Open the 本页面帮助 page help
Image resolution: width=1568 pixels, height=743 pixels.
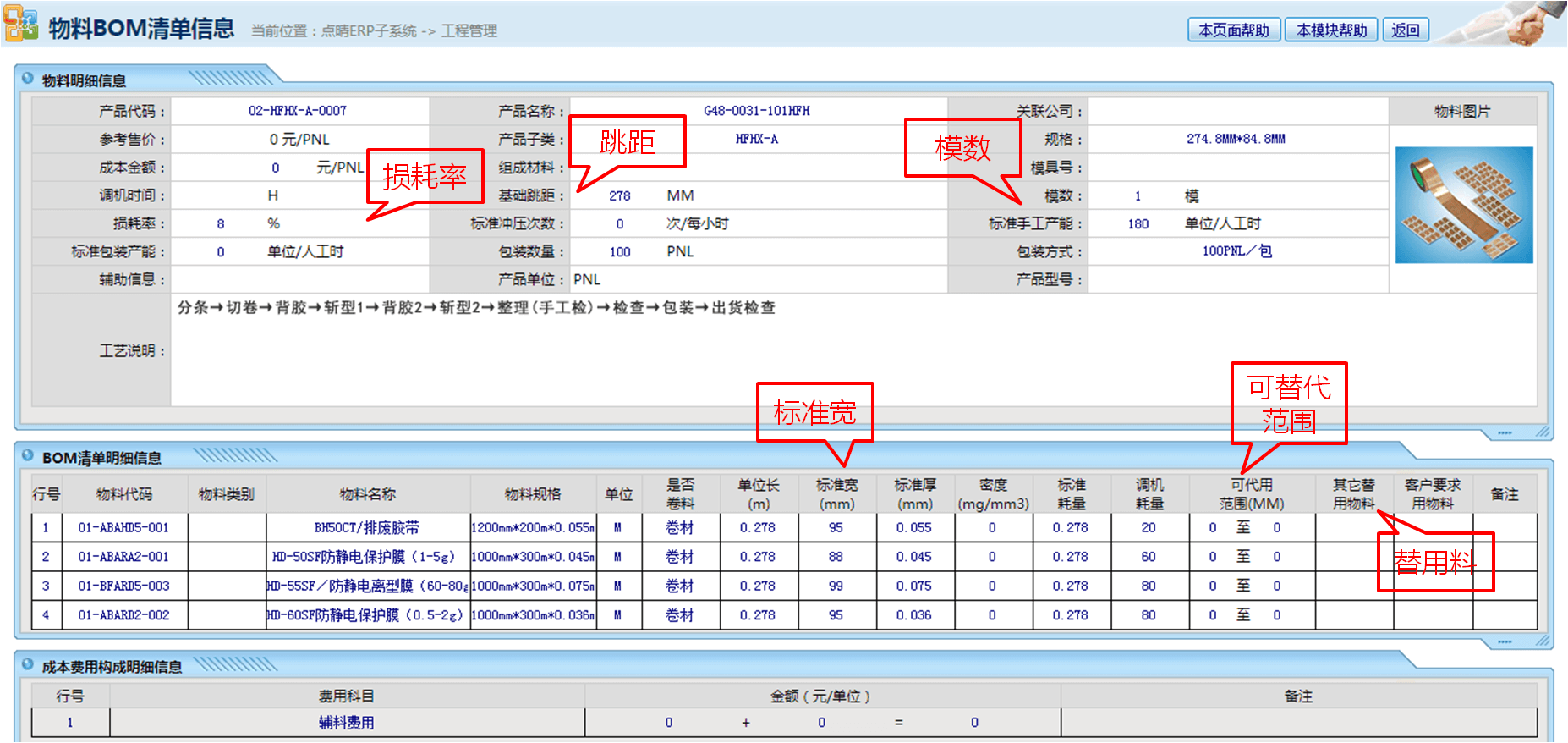(x=1234, y=30)
